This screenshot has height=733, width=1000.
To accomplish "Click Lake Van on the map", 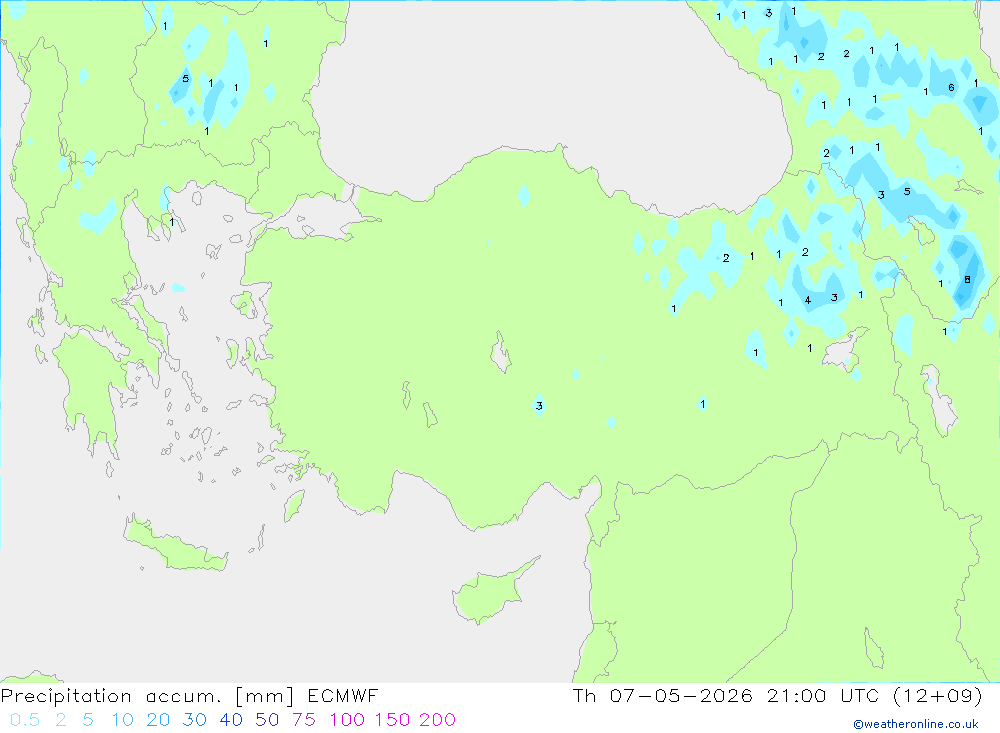I will 844,351.
